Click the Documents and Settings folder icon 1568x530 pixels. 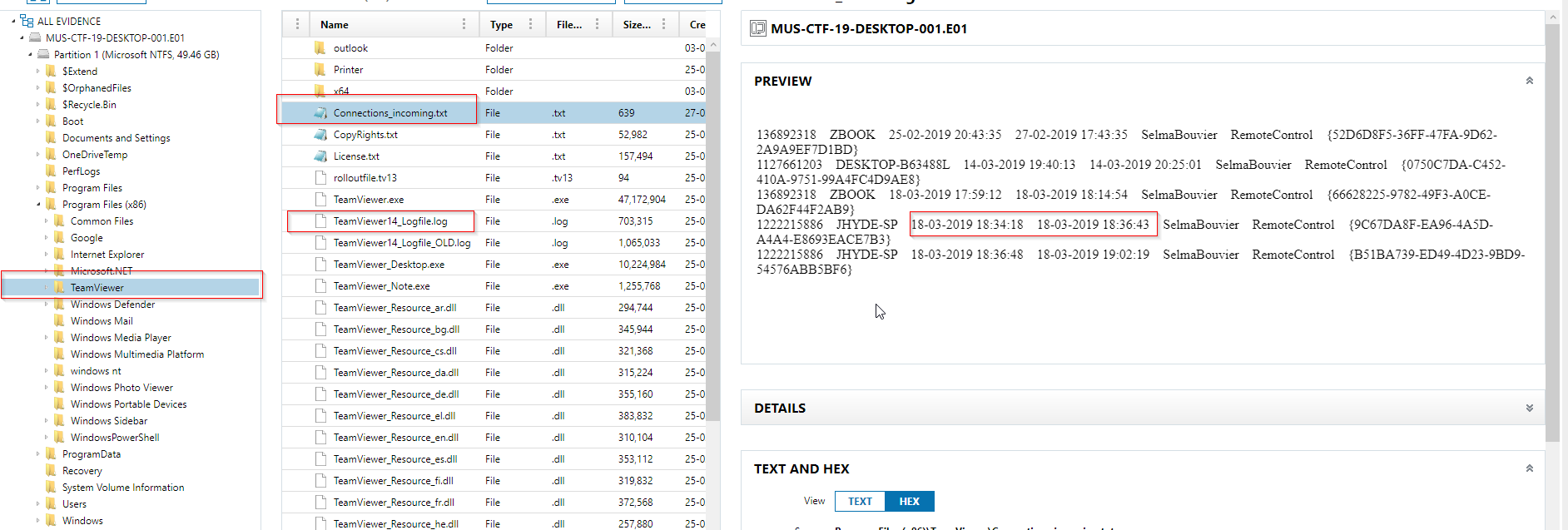click(x=52, y=137)
